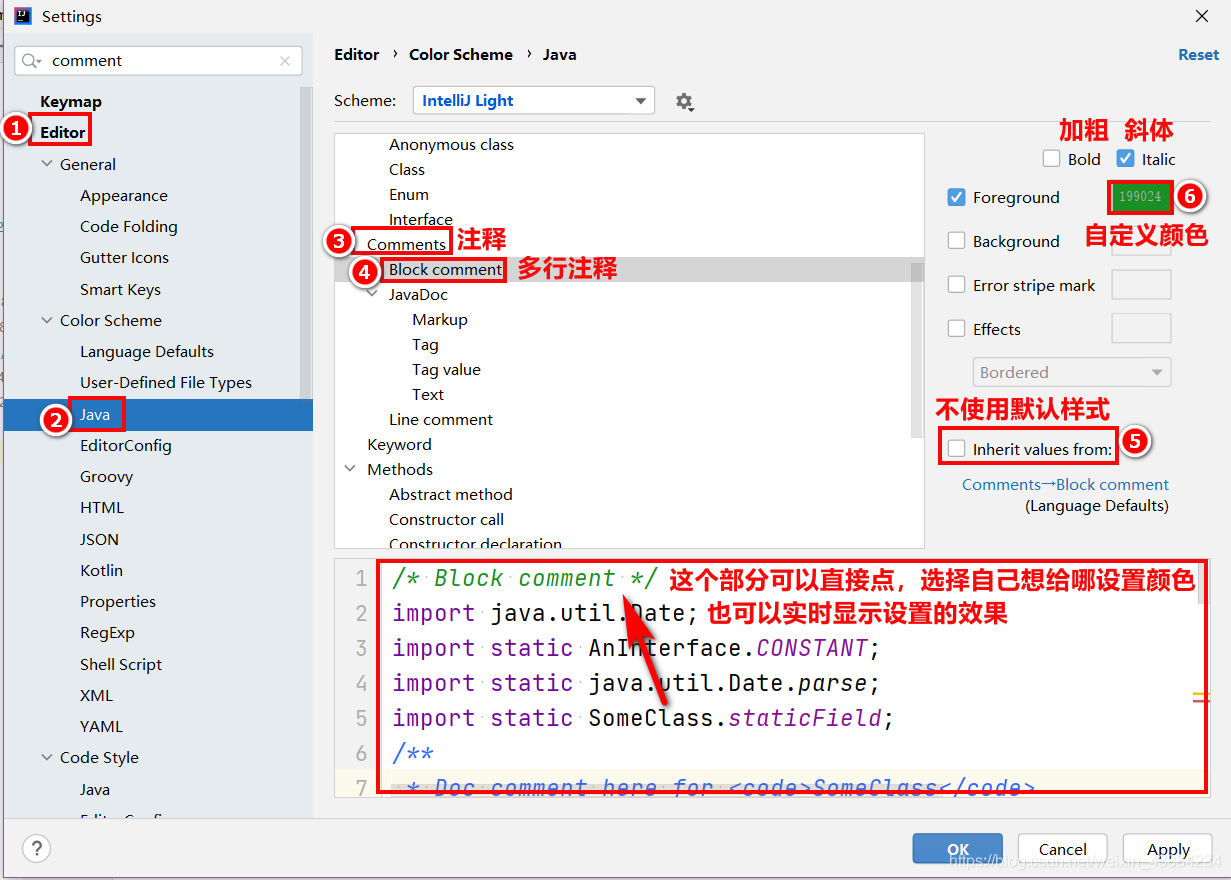This screenshot has width=1231, height=880.
Task: Open Gutter Icons settings page
Action: tap(125, 257)
